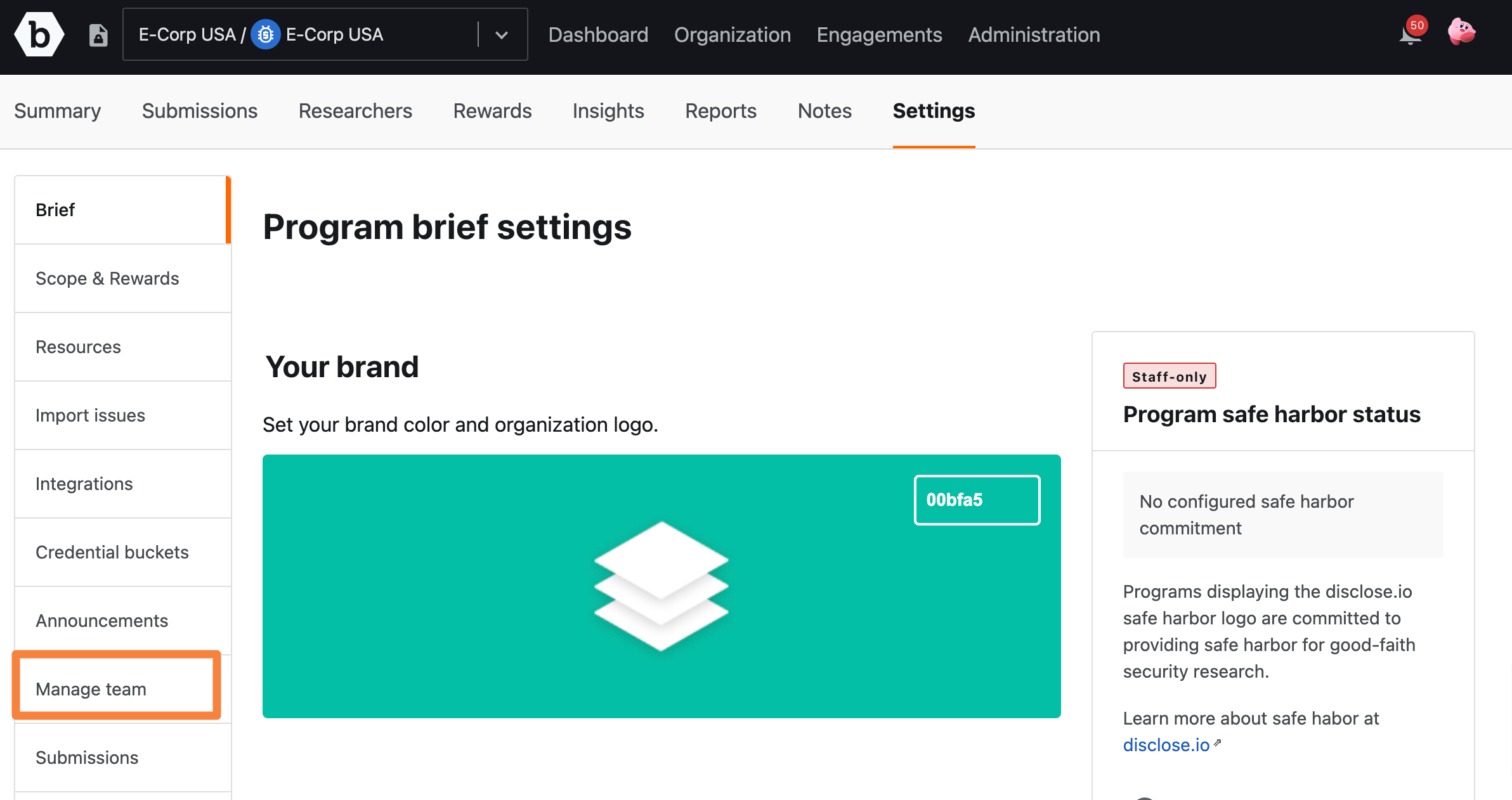Open Integrations settings
1512x800 pixels.
pos(122,484)
